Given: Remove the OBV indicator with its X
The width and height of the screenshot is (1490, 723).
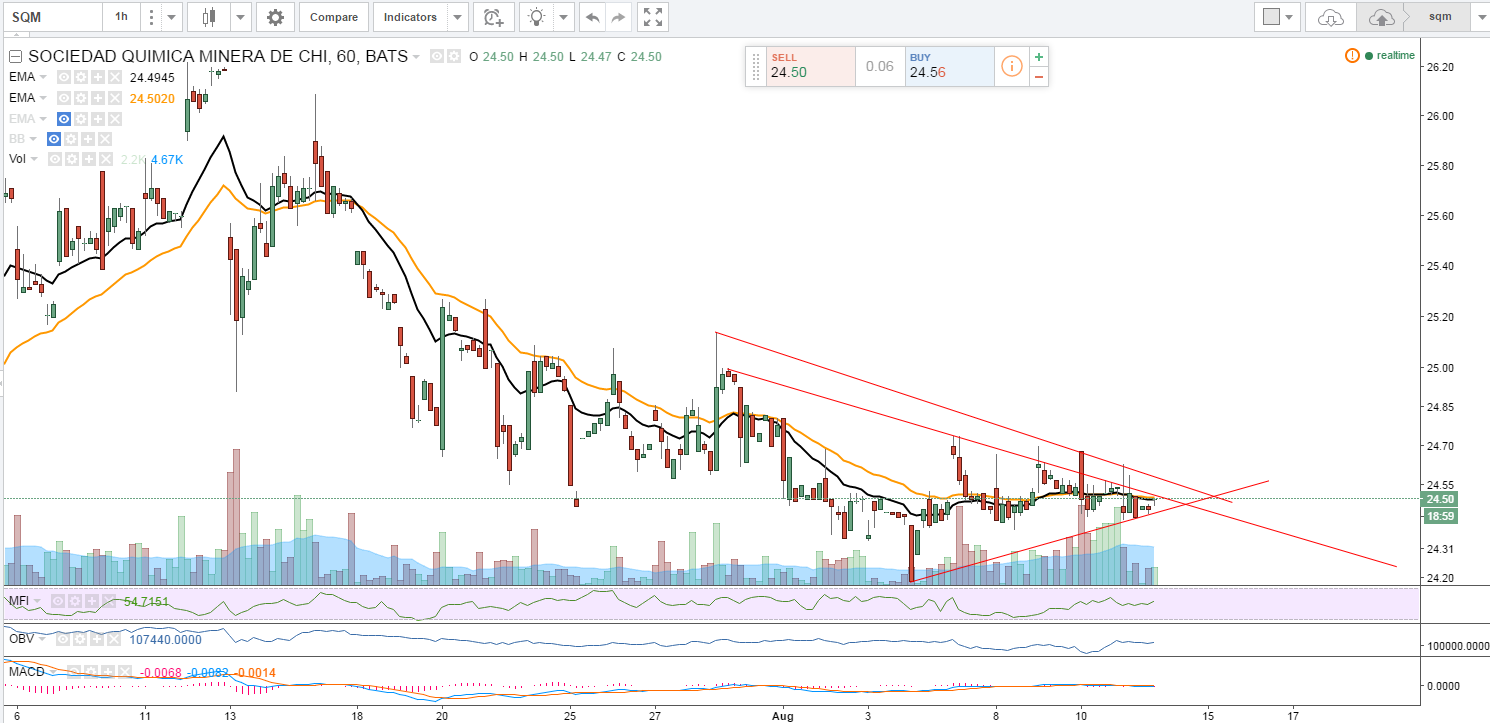Looking at the screenshot, I should pyautogui.click(x=115, y=638).
